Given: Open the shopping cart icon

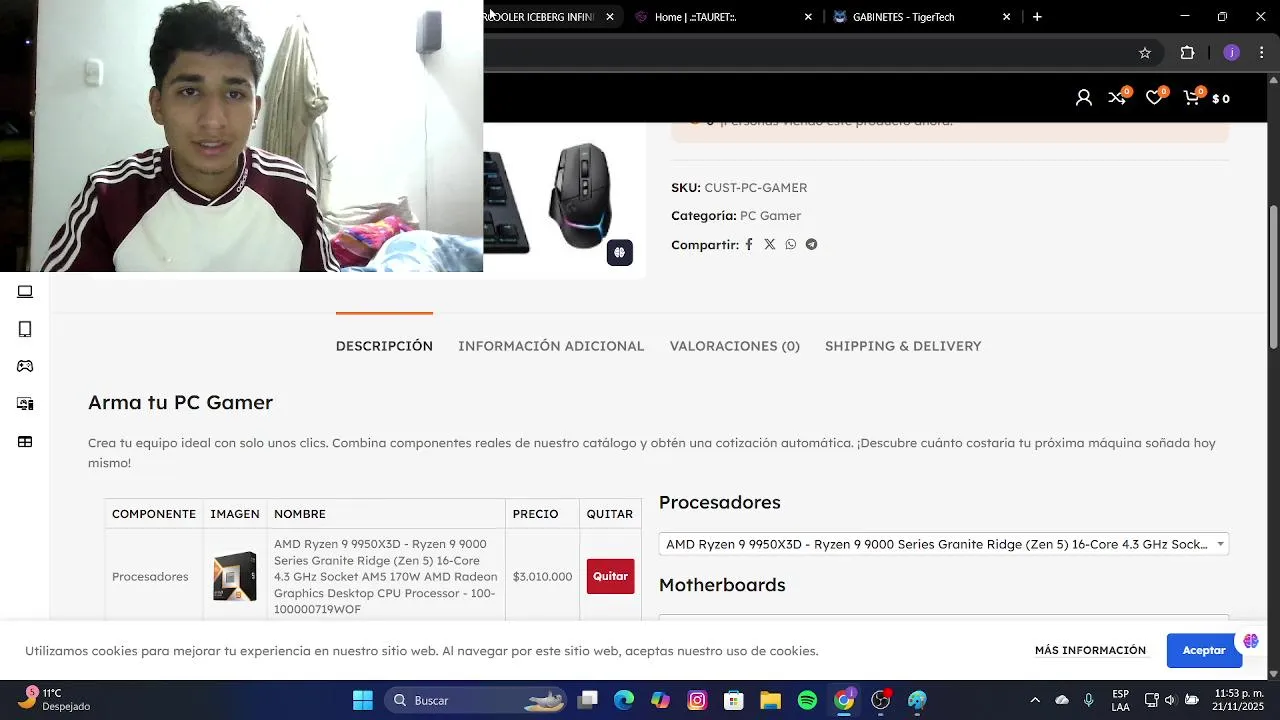Looking at the screenshot, I should pos(1191,98).
